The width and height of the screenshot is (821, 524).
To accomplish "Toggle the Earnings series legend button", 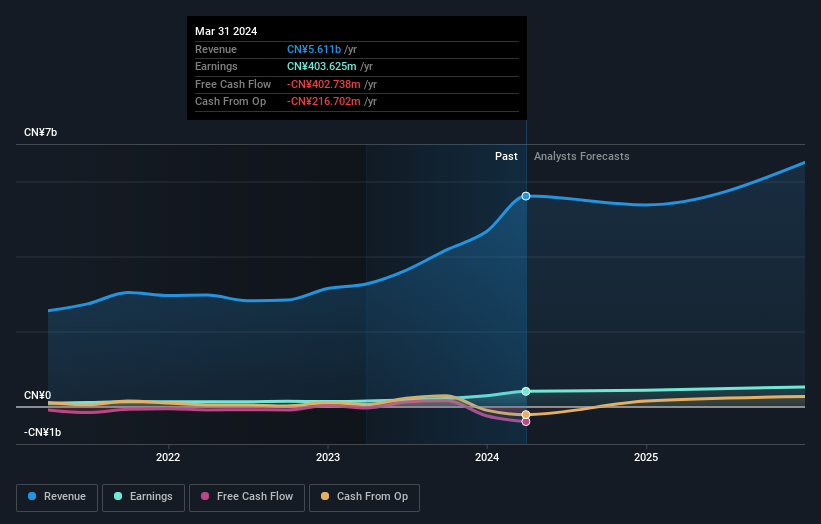I will pos(143,497).
